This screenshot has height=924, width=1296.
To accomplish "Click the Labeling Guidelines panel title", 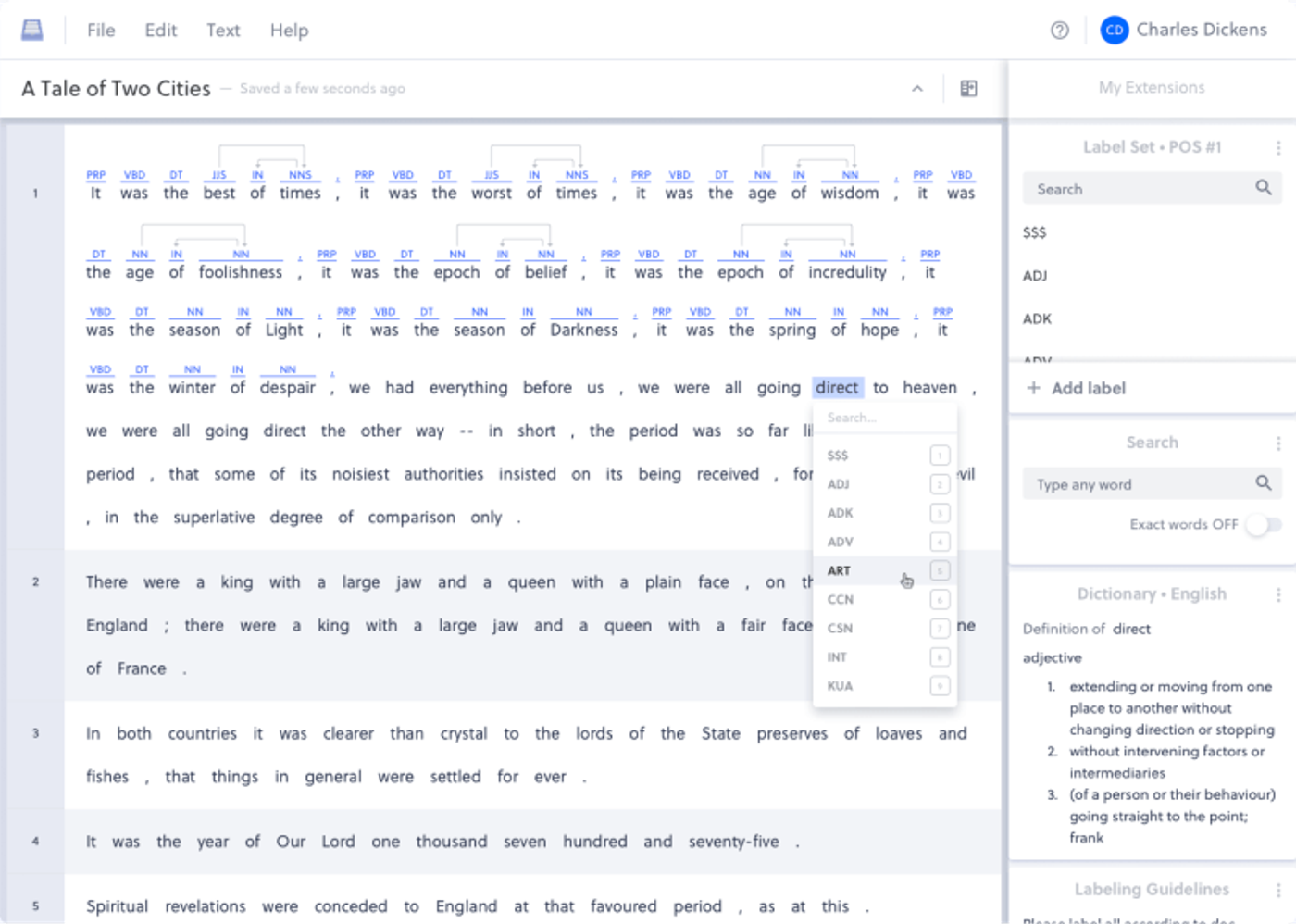I will (x=1152, y=890).
